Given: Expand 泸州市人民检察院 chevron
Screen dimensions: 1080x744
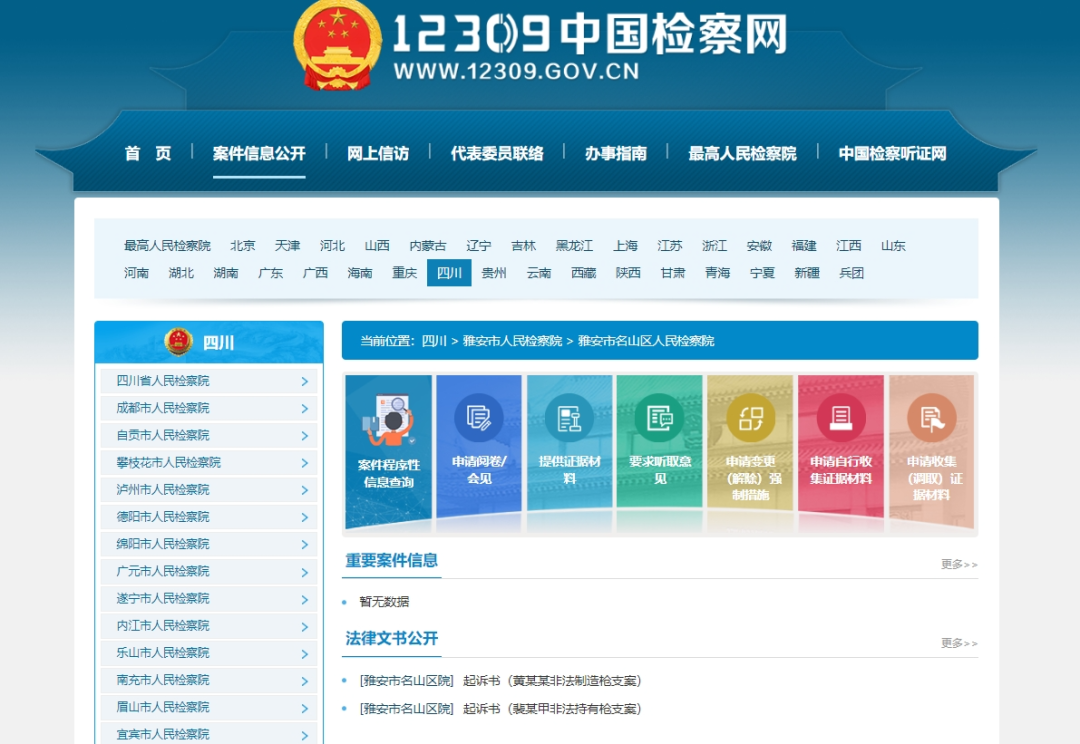Looking at the screenshot, I should point(304,490).
